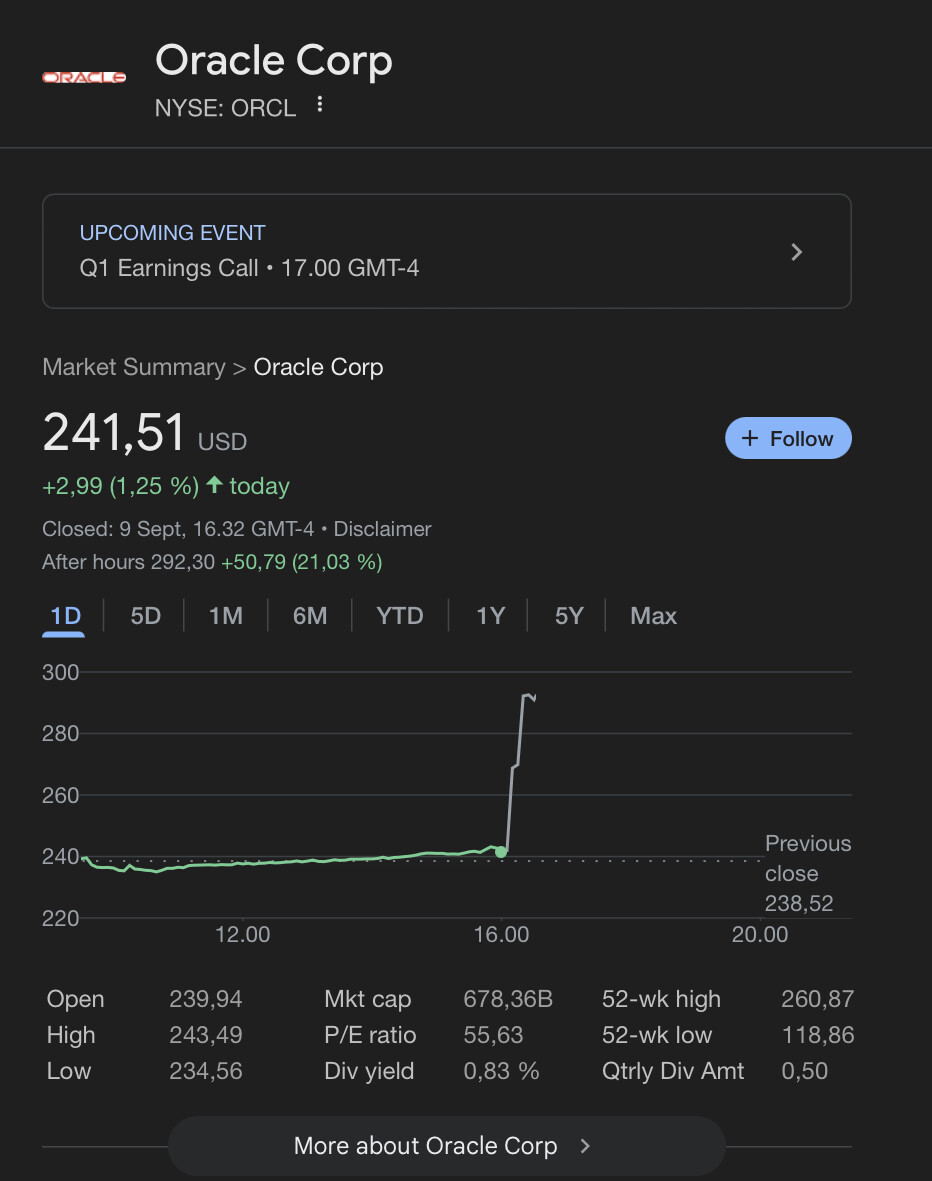Screen dimensions: 932x1181
Task: Select the YTD chart tab
Action: click(x=399, y=616)
